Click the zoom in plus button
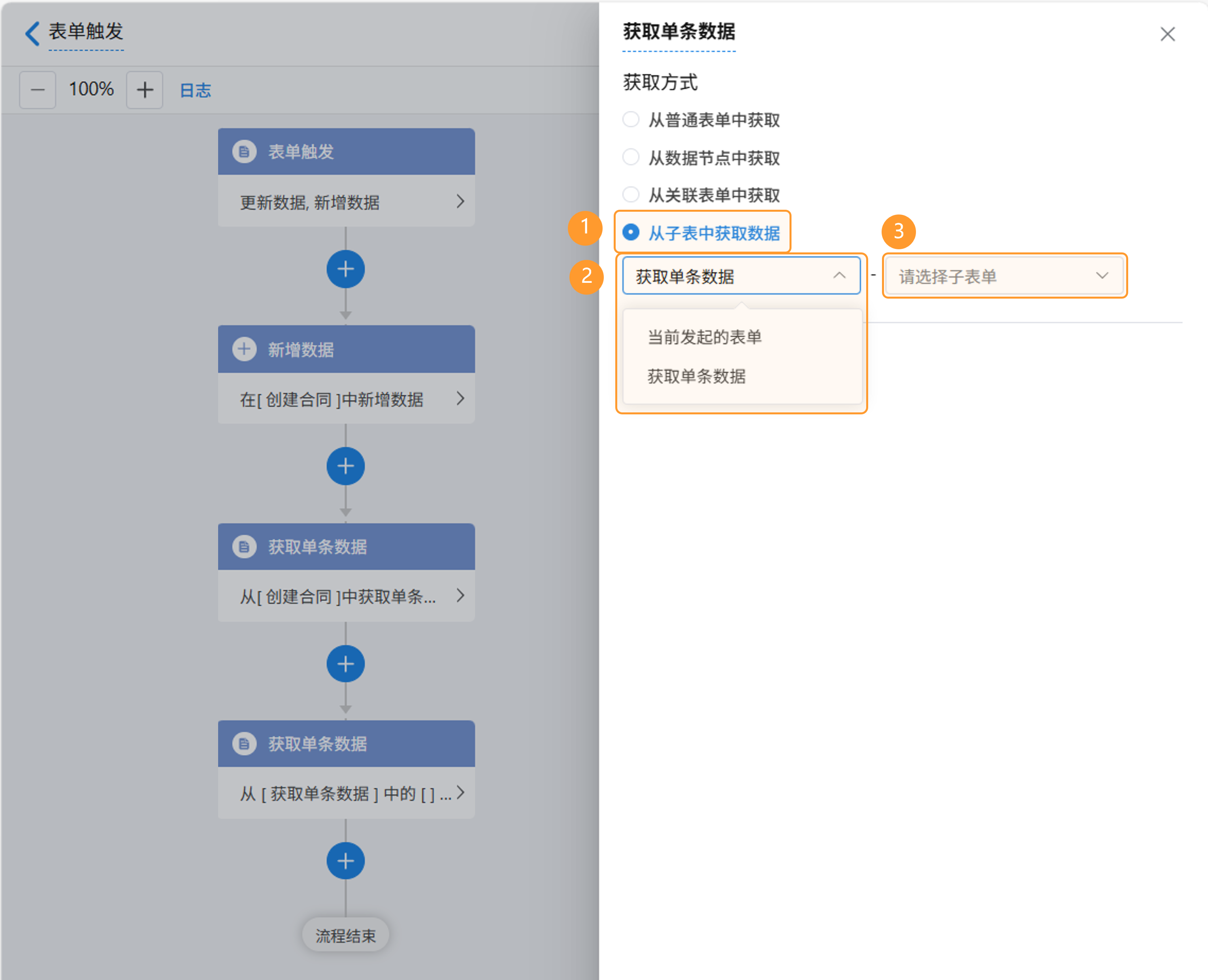1208x980 pixels. 145,90
